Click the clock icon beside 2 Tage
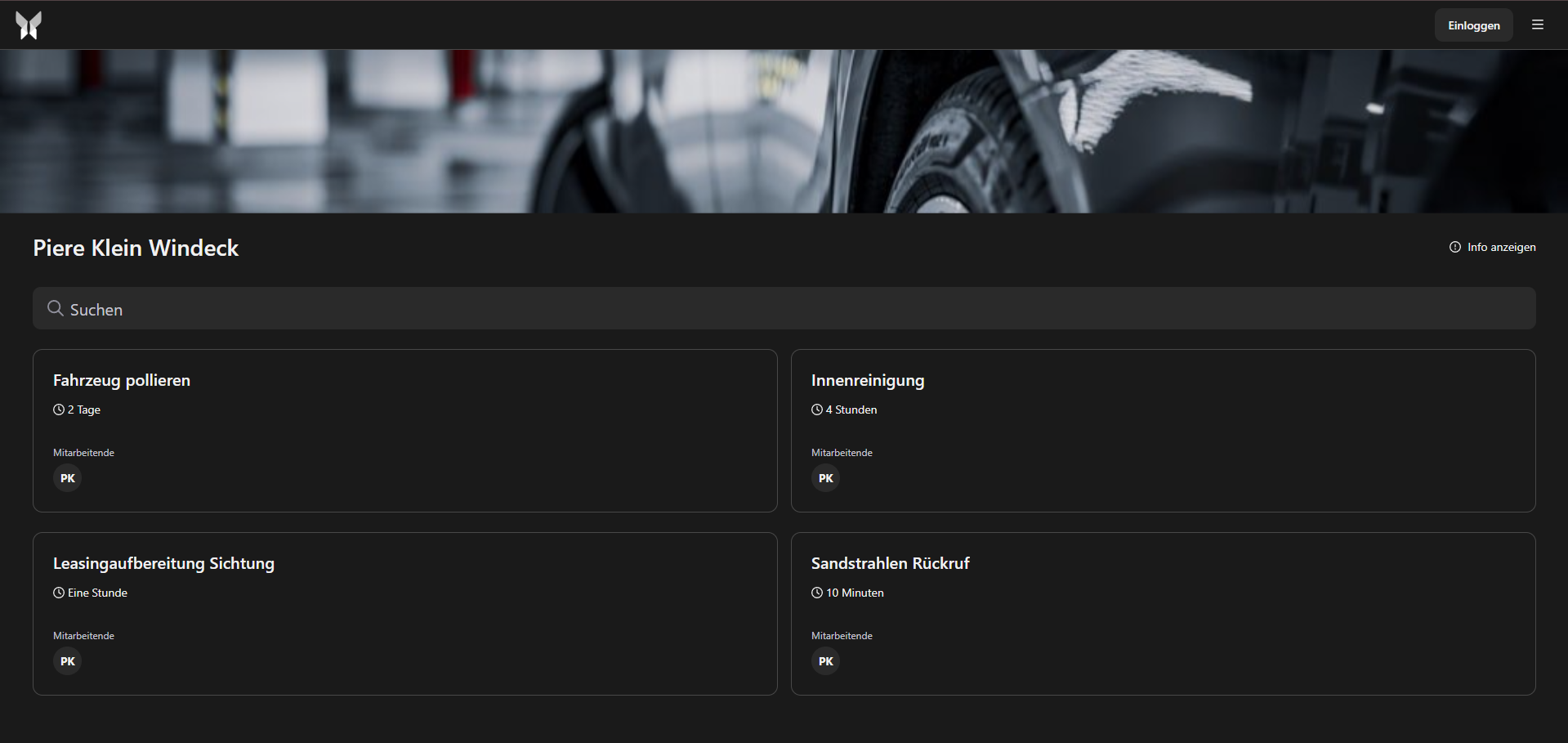 59,410
